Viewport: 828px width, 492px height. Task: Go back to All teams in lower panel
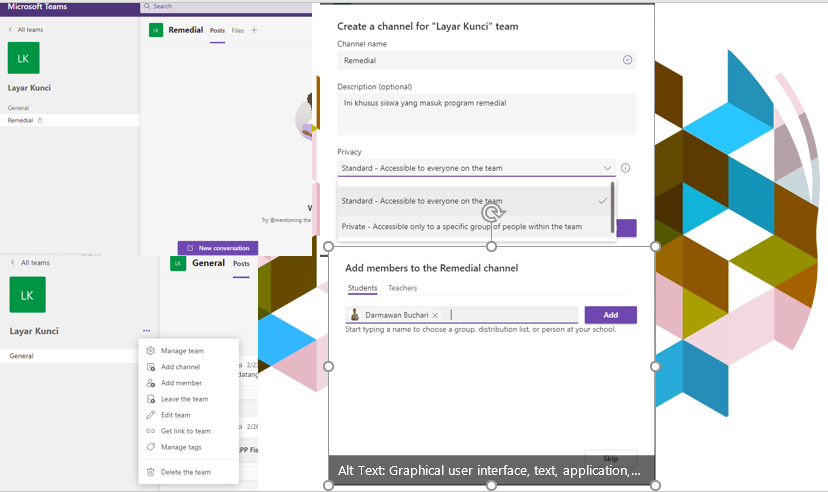[30, 262]
